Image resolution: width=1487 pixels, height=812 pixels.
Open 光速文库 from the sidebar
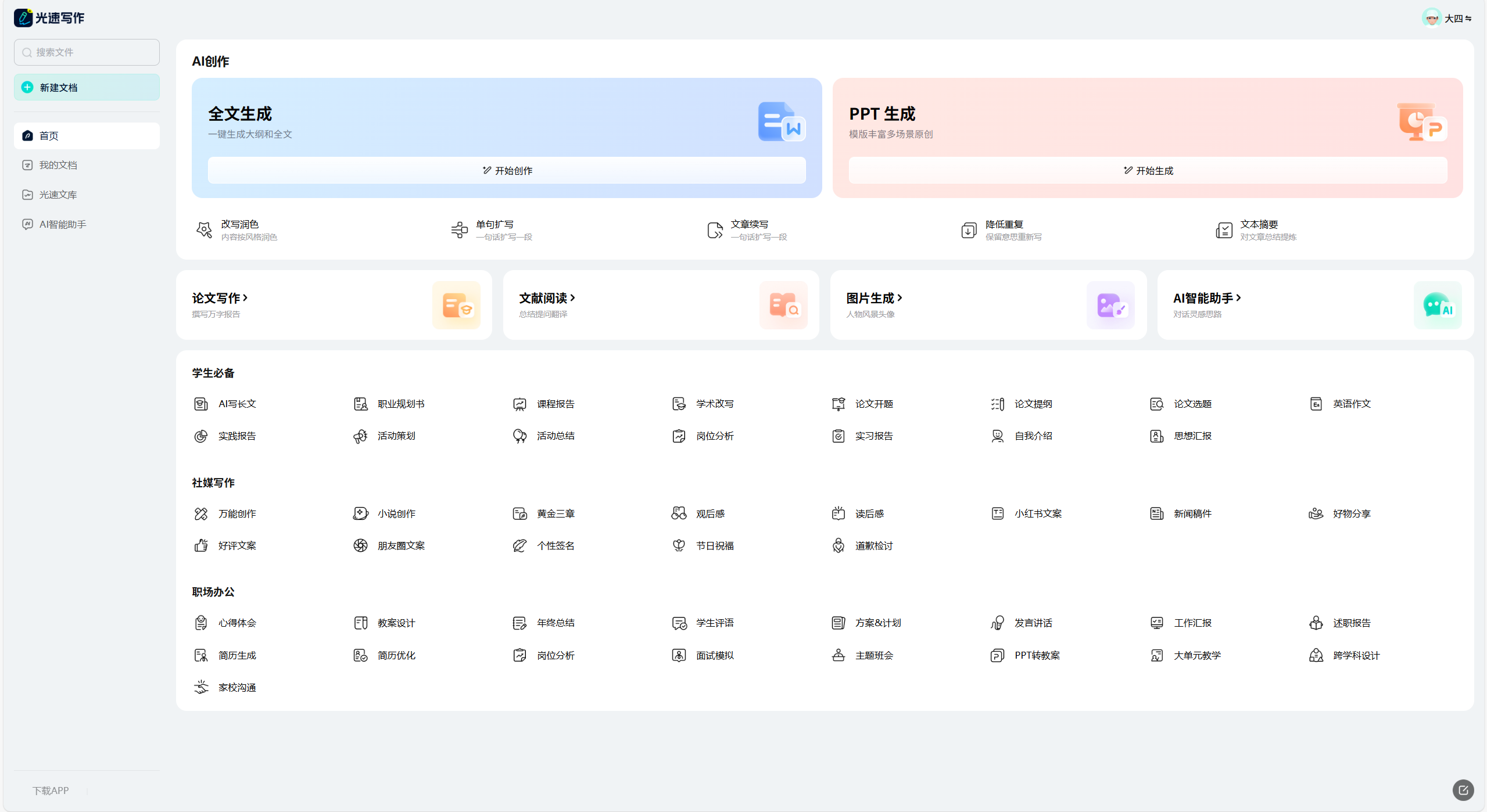58,195
